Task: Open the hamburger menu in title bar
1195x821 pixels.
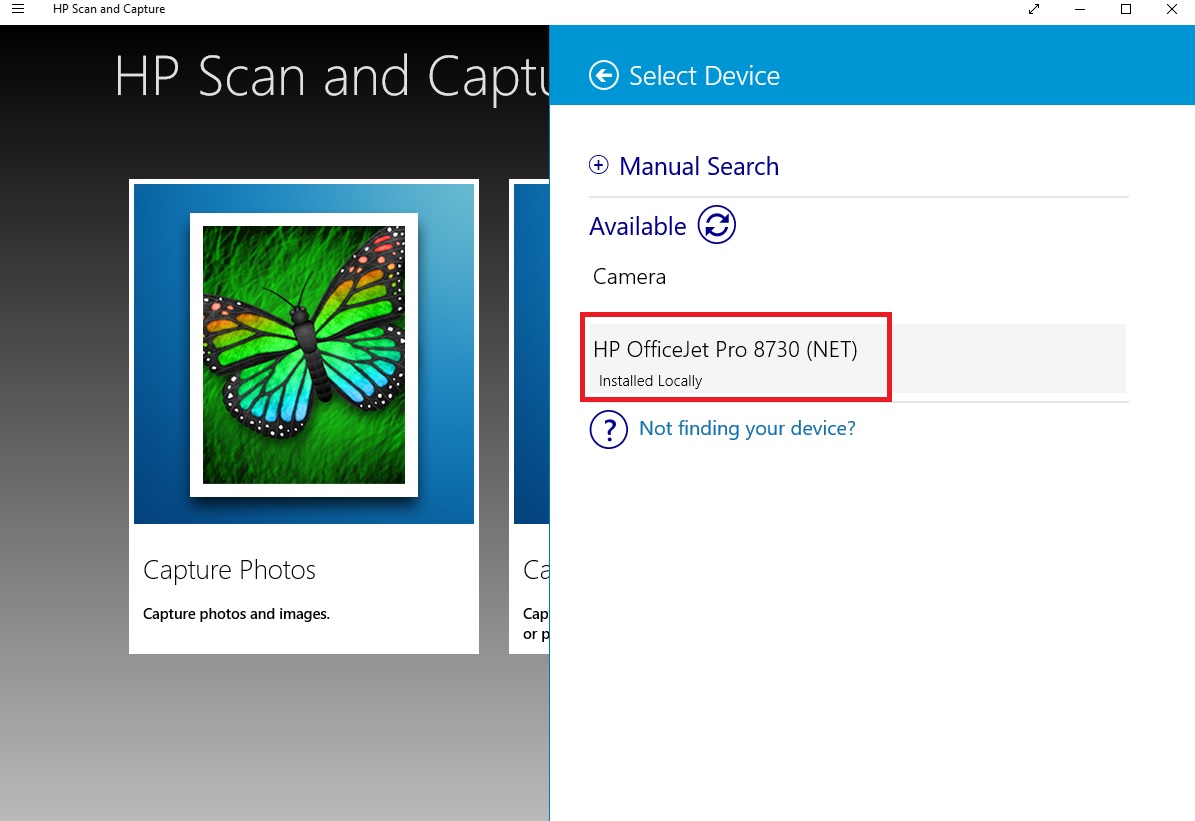Action: (x=18, y=9)
